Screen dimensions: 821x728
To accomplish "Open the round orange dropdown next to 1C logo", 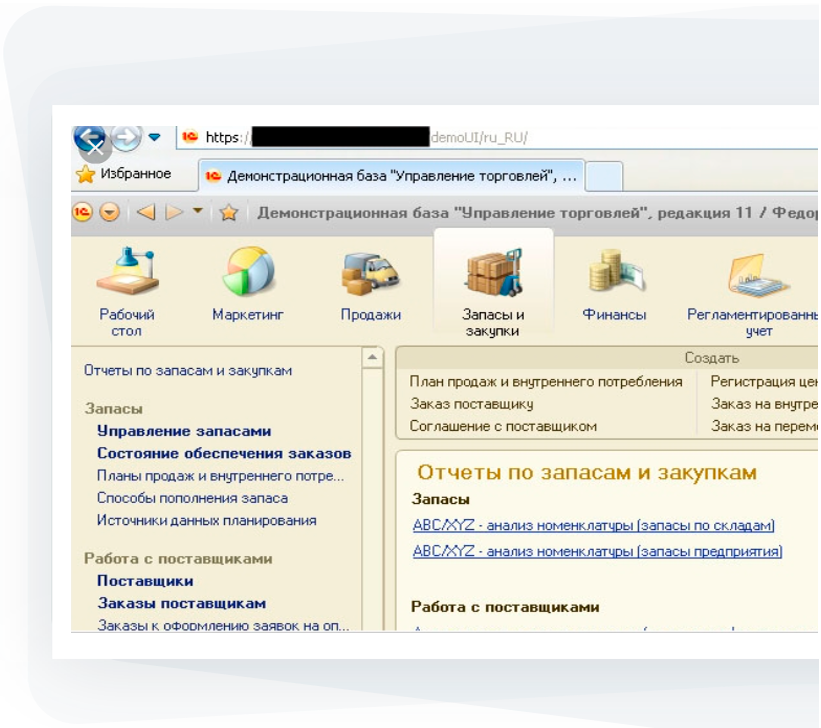I will pyautogui.click(x=109, y=212).
